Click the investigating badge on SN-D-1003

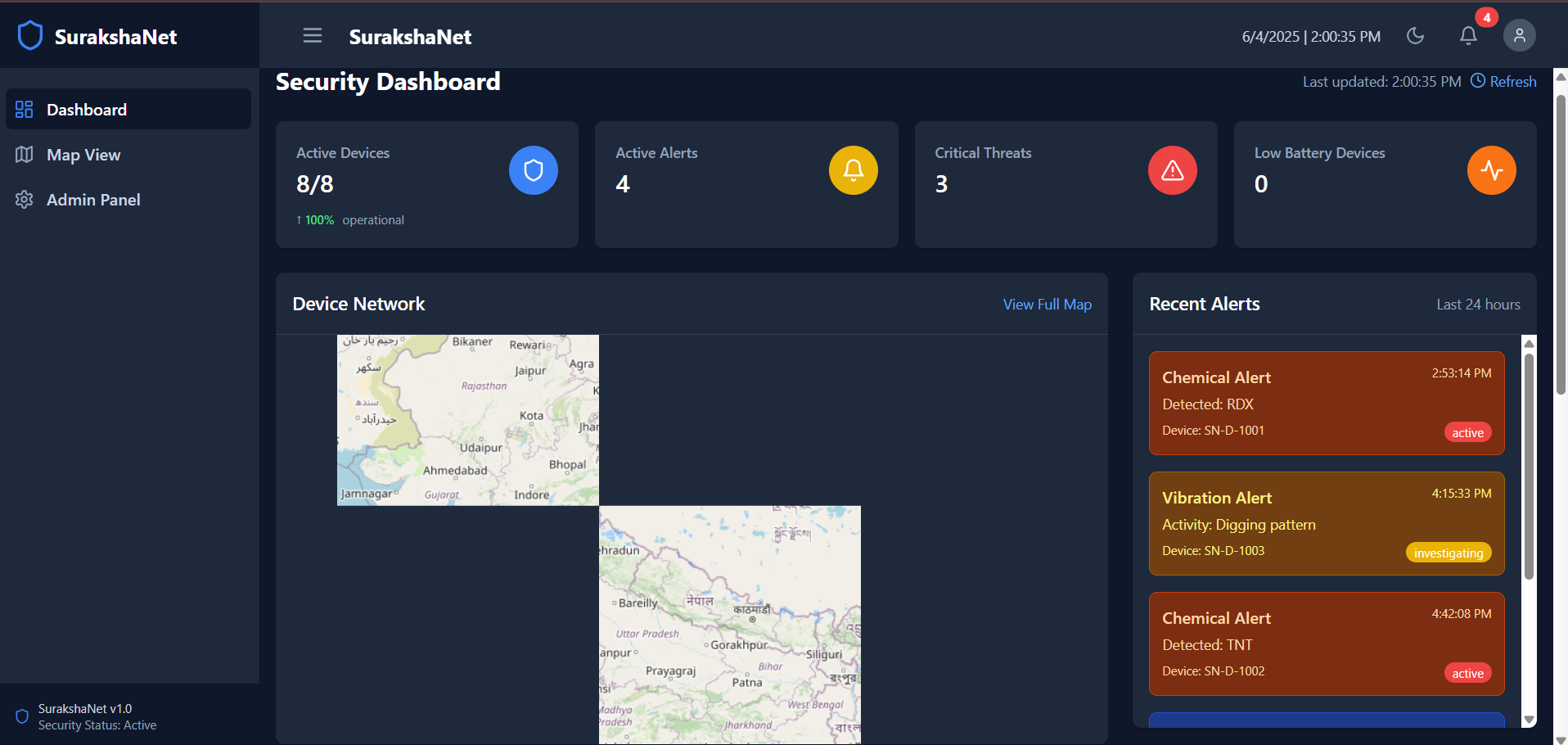1449,553
